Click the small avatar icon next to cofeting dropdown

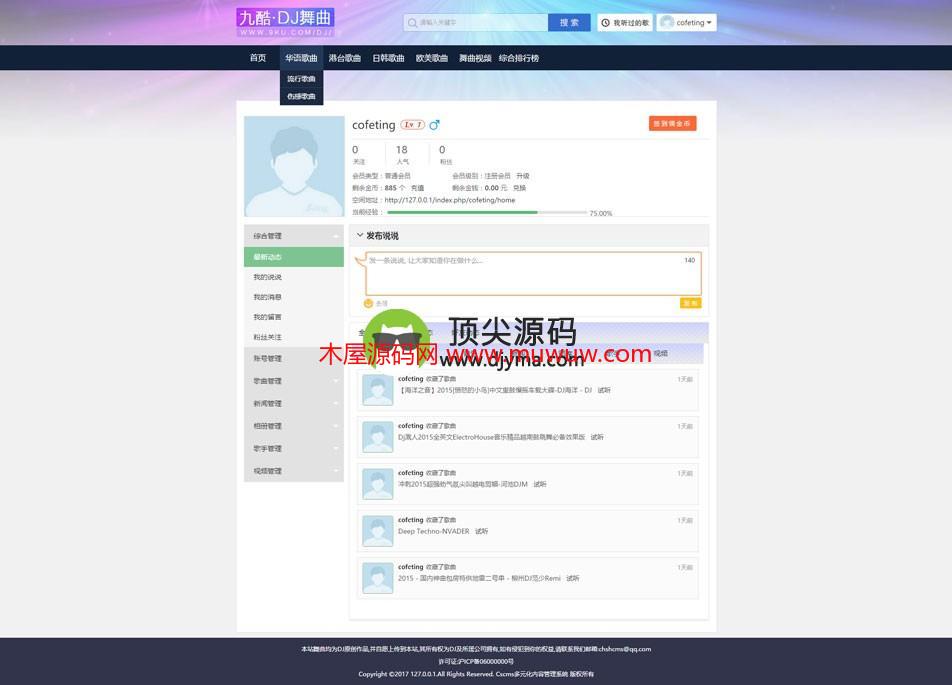pyautogui.click(x=666, y=22)
